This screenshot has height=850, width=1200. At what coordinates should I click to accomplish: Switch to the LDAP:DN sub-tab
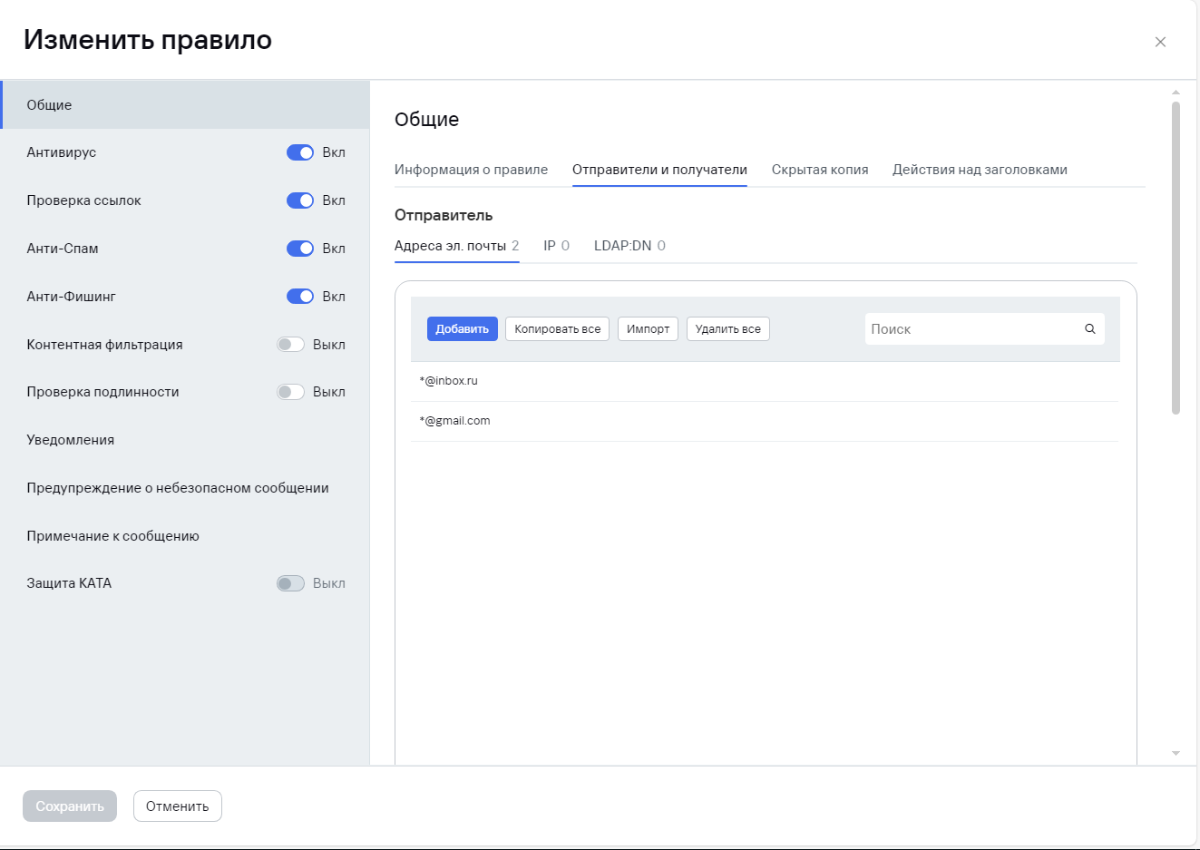click(x=629, y=246)
